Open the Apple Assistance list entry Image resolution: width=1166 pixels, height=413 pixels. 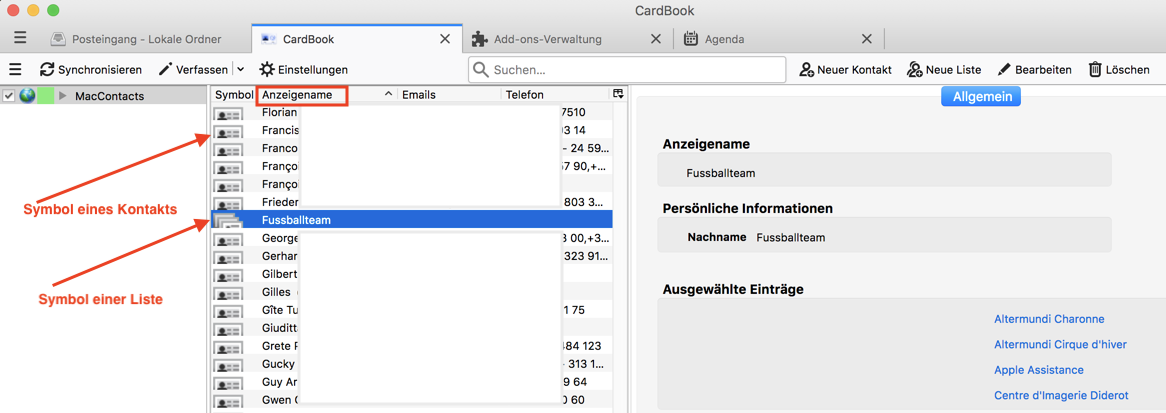[x=1039, y=370]
